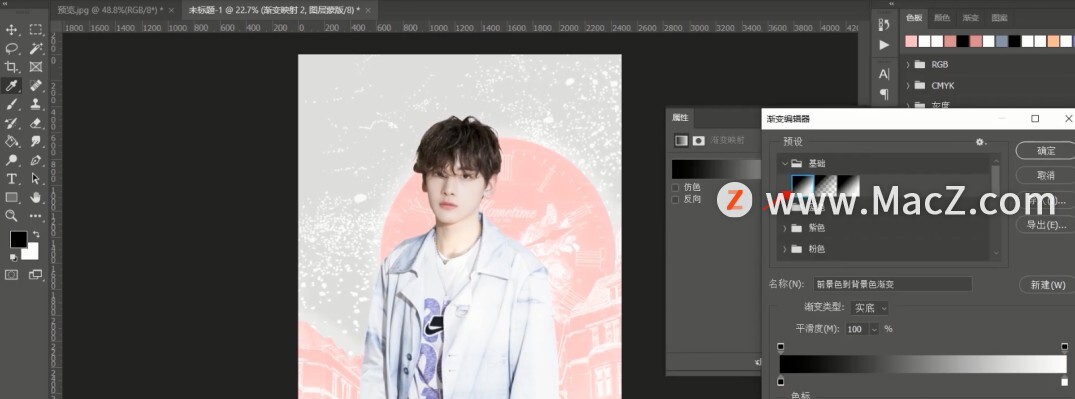The image size is (1075, 399).
Task: Select the Frame tool
Action: (x=36, y=67)
